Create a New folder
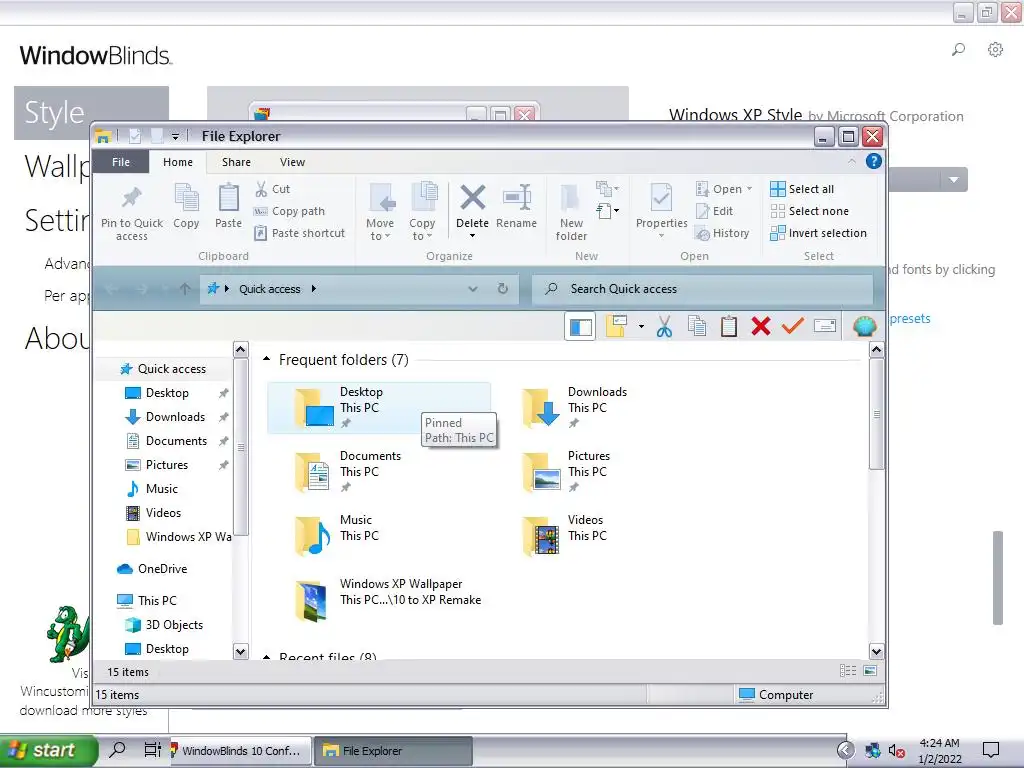This screenshot has height=768, width=1024. (571, 212)
